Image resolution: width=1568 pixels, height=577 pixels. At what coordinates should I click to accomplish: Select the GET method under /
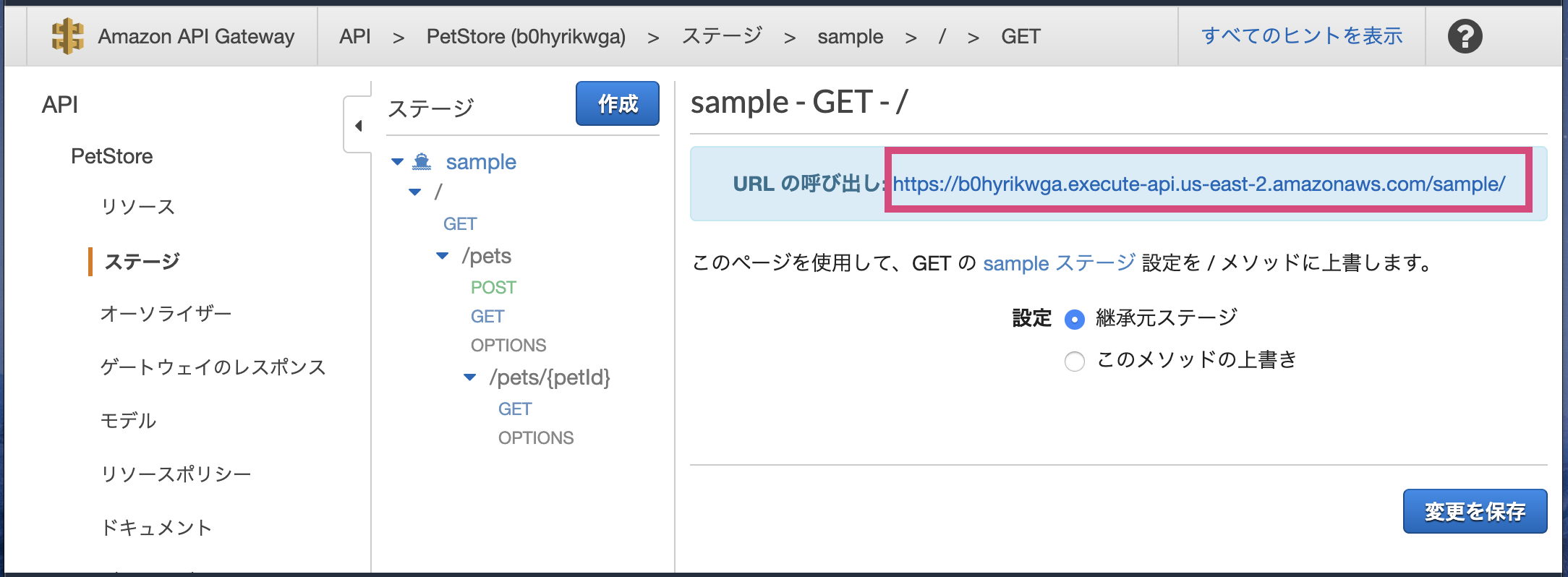460,224
